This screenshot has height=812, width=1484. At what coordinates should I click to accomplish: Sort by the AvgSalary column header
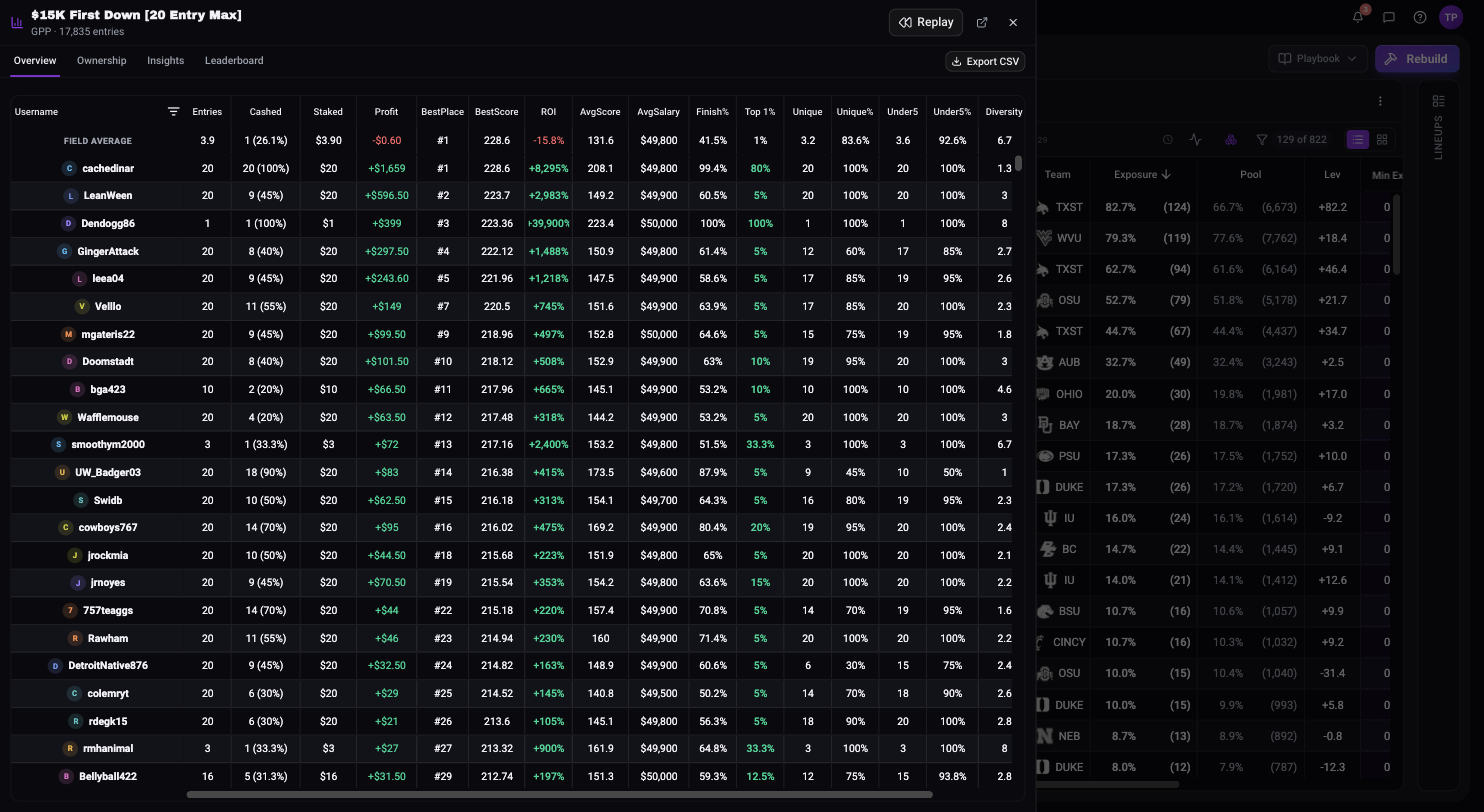point(658,112)
